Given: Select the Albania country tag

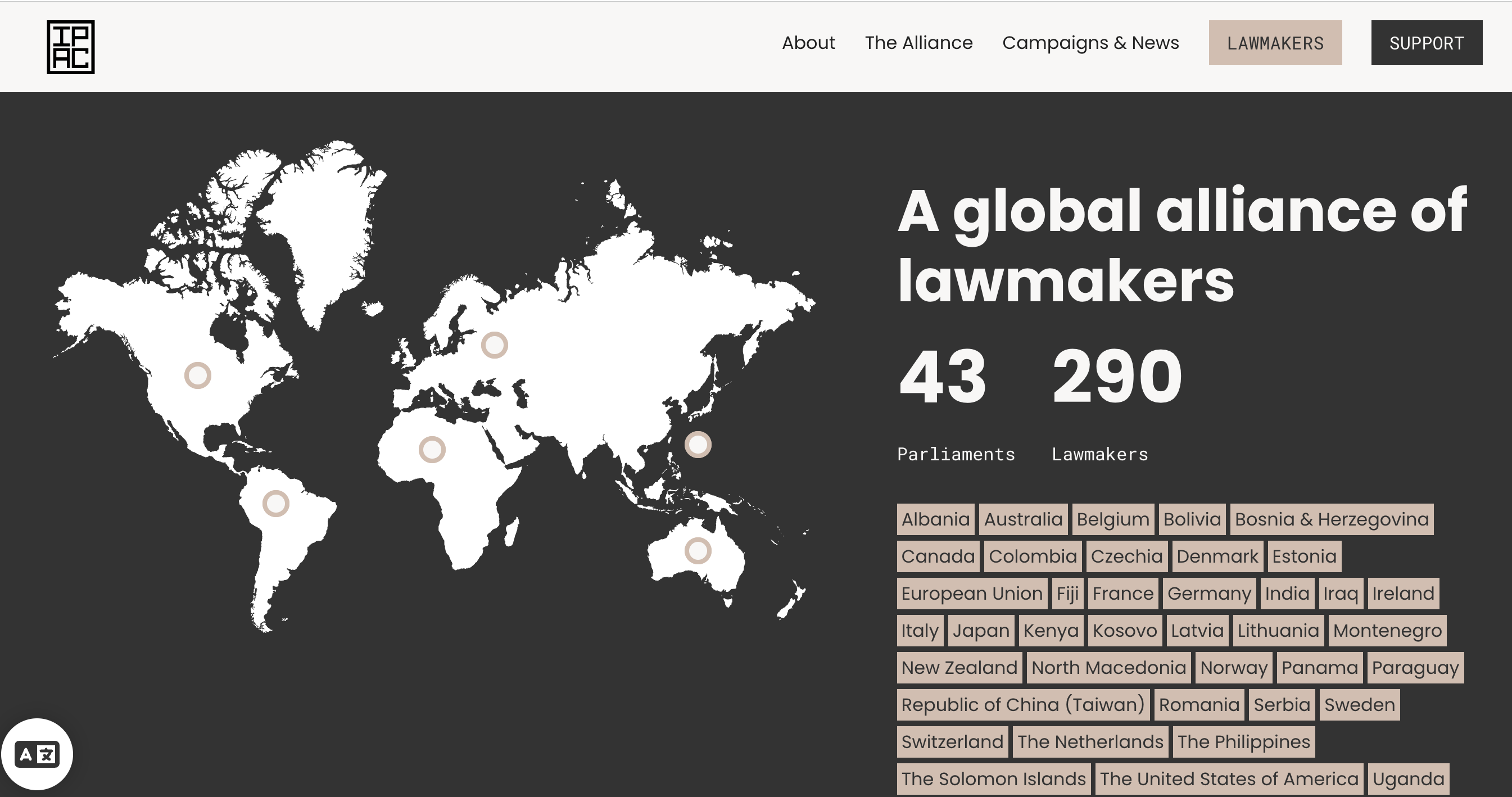Looking at the screenshot, I should [935, 519].
